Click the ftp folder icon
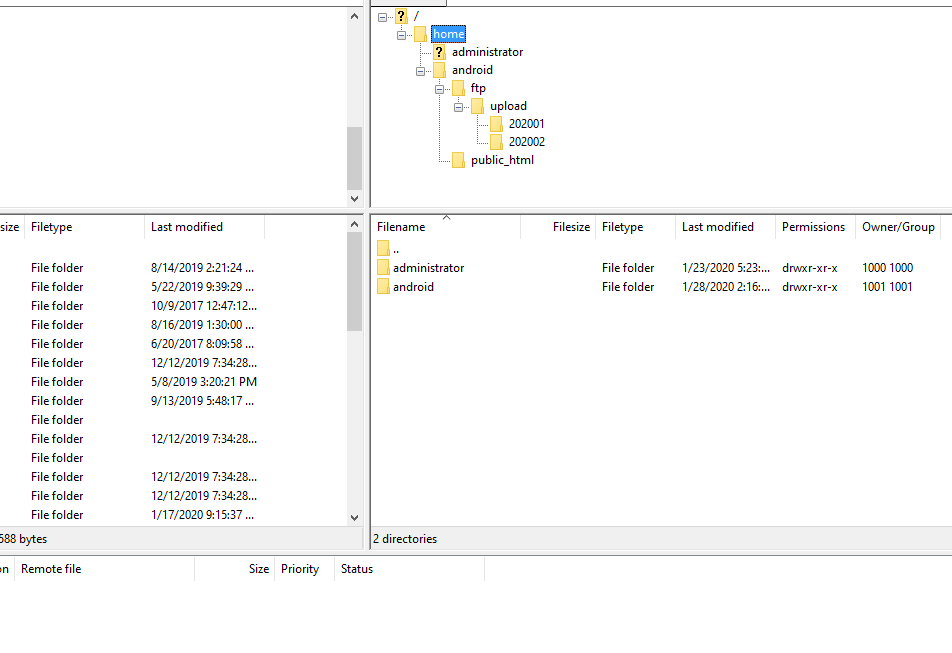 pos(458,89)
